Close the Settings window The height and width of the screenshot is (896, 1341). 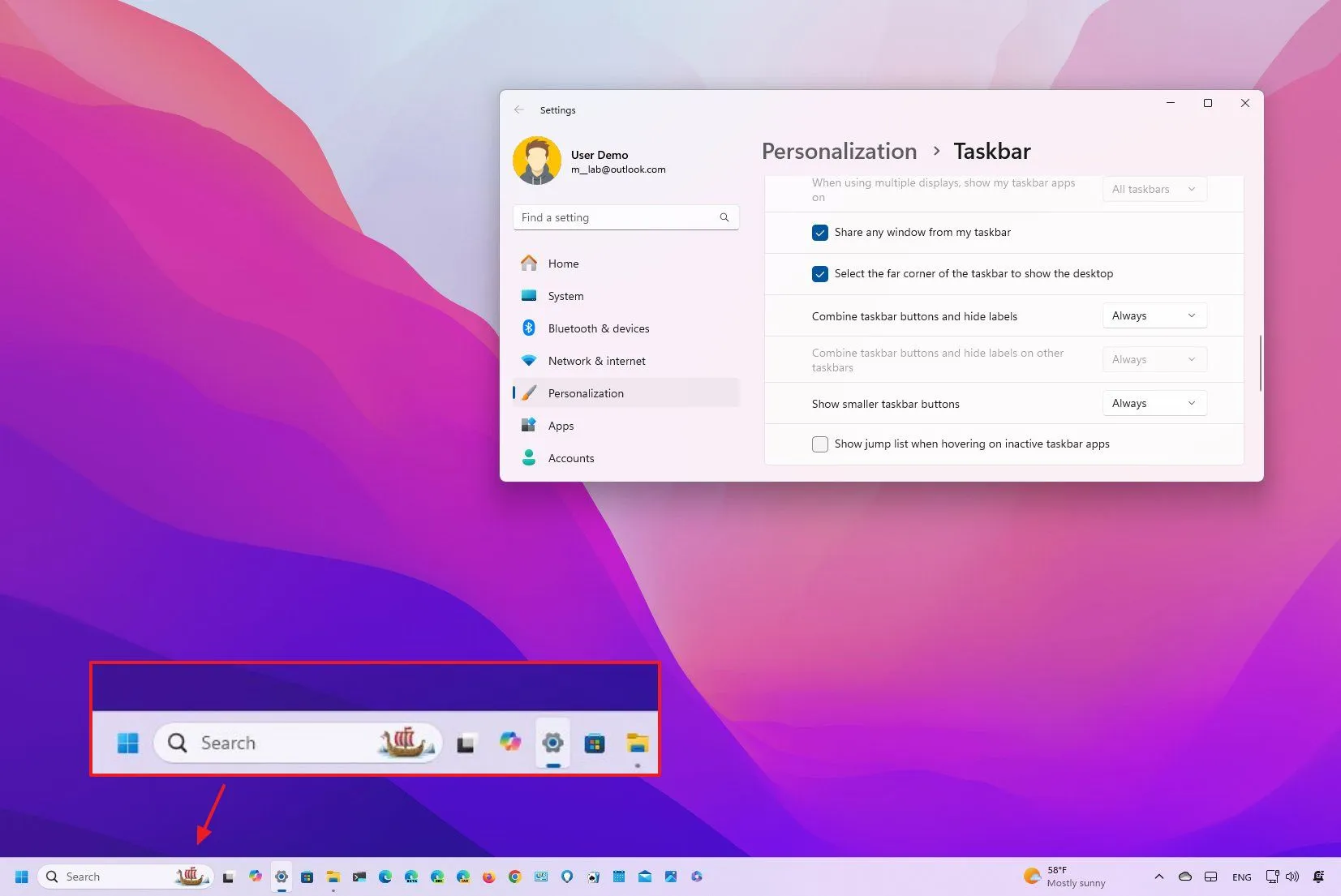coord(1245,103)
